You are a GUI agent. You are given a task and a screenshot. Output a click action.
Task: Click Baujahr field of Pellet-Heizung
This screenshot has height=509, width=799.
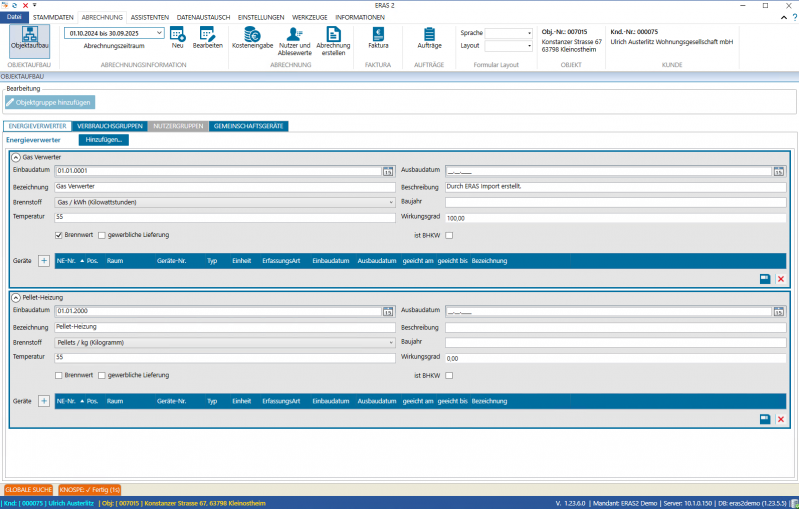pos(616,342)
